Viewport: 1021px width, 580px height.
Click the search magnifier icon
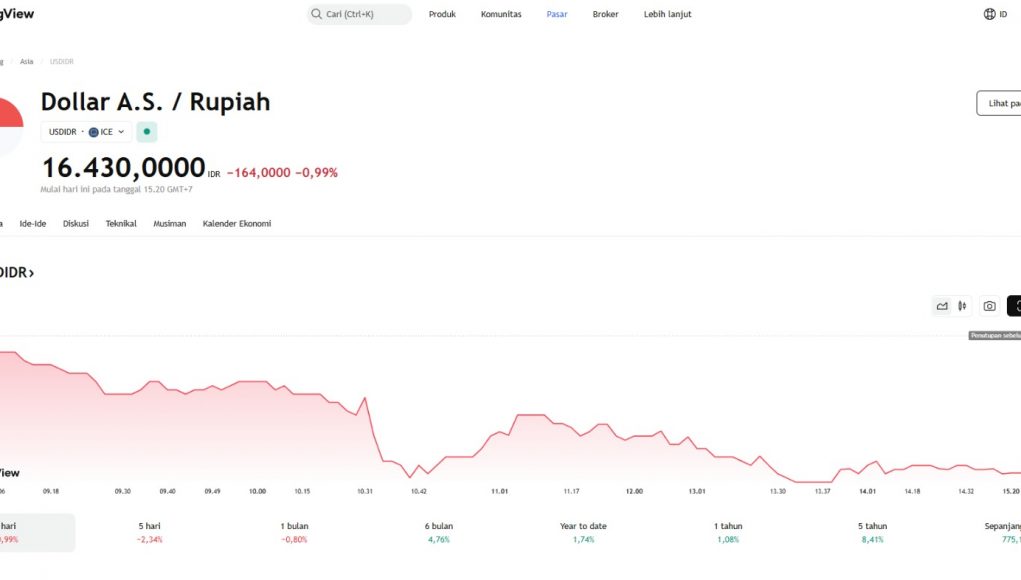tap(316, 14)
